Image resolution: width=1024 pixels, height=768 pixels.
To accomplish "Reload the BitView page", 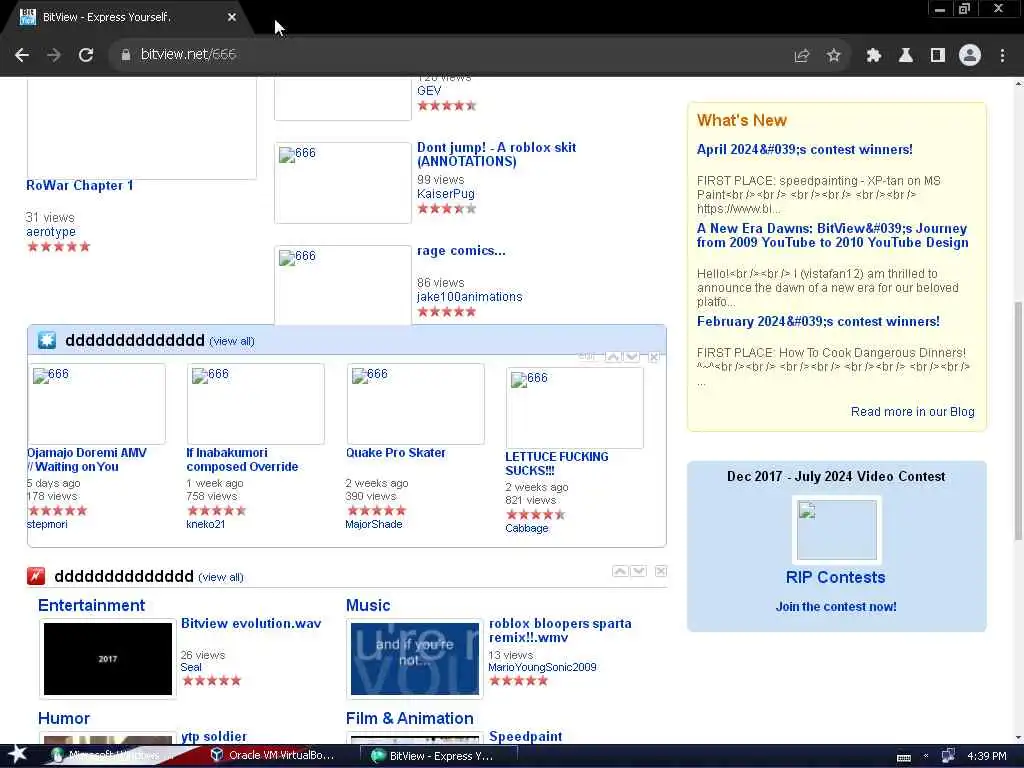I will click(86, 56).
